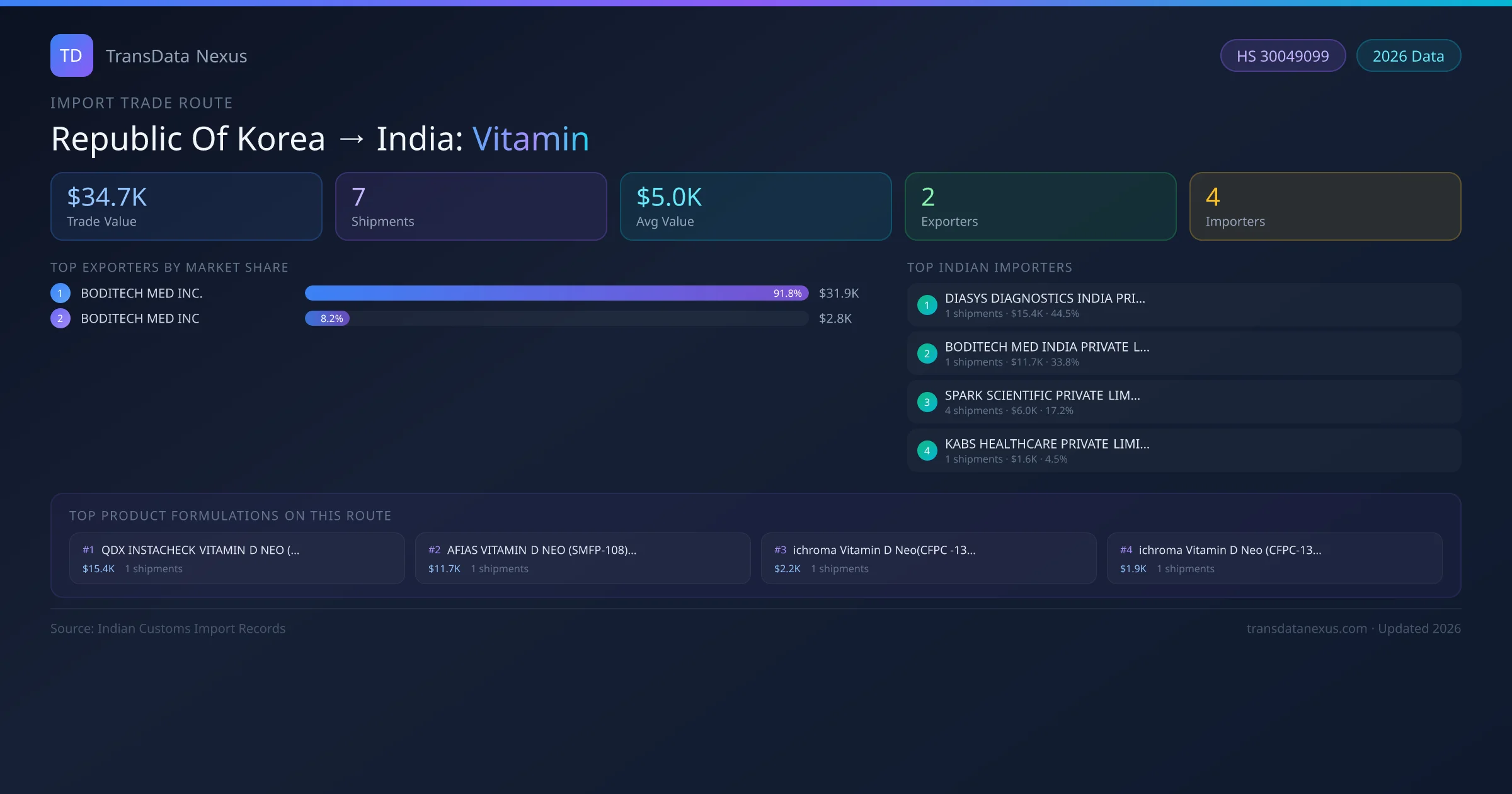Open the AFIAS VITAMIN D NEO product card
This screenshot has width=1512, height=794.
pyautogui.click(x=583, y=558)
